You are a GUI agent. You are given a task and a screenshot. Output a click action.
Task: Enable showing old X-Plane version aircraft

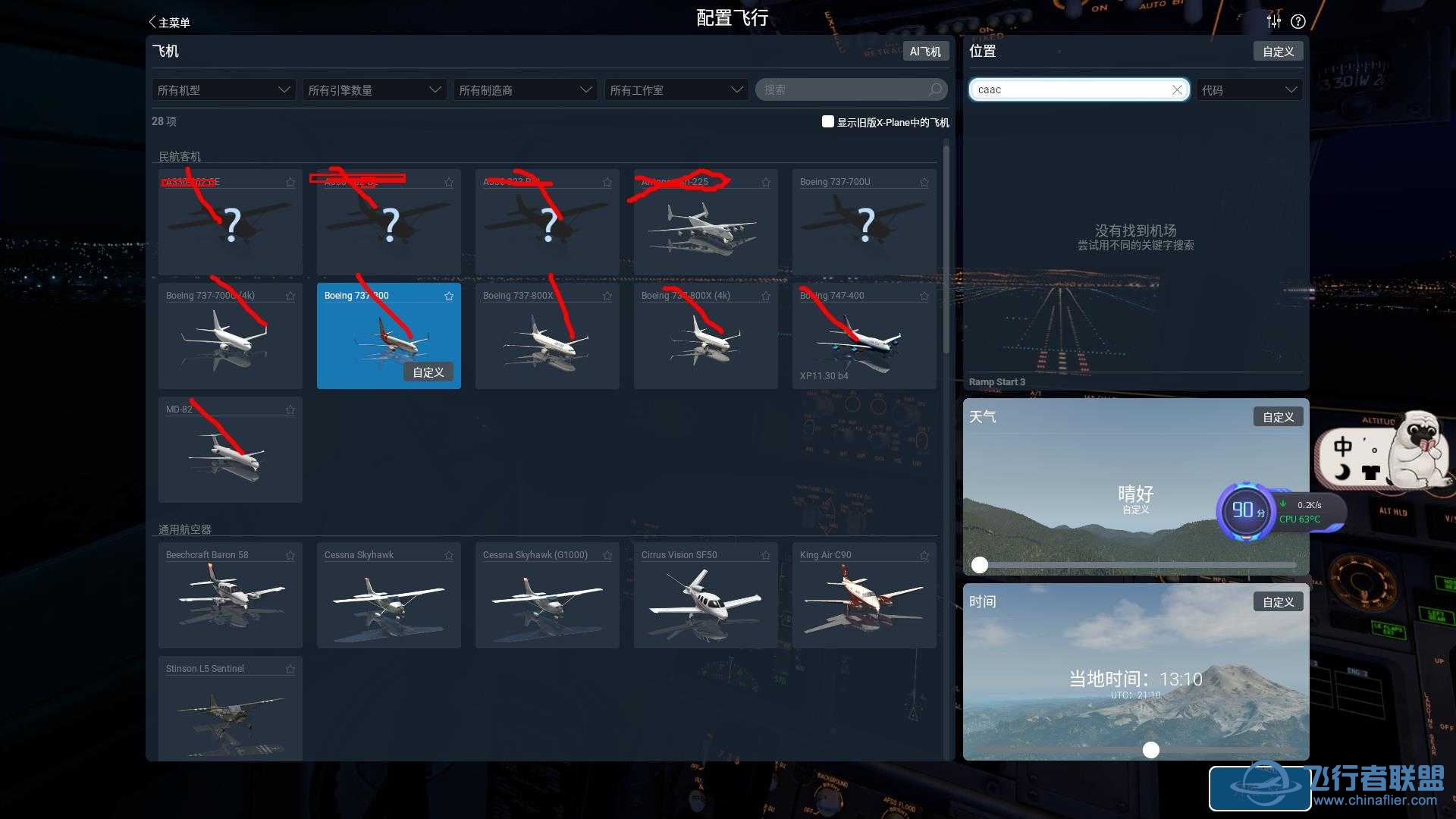828,121
